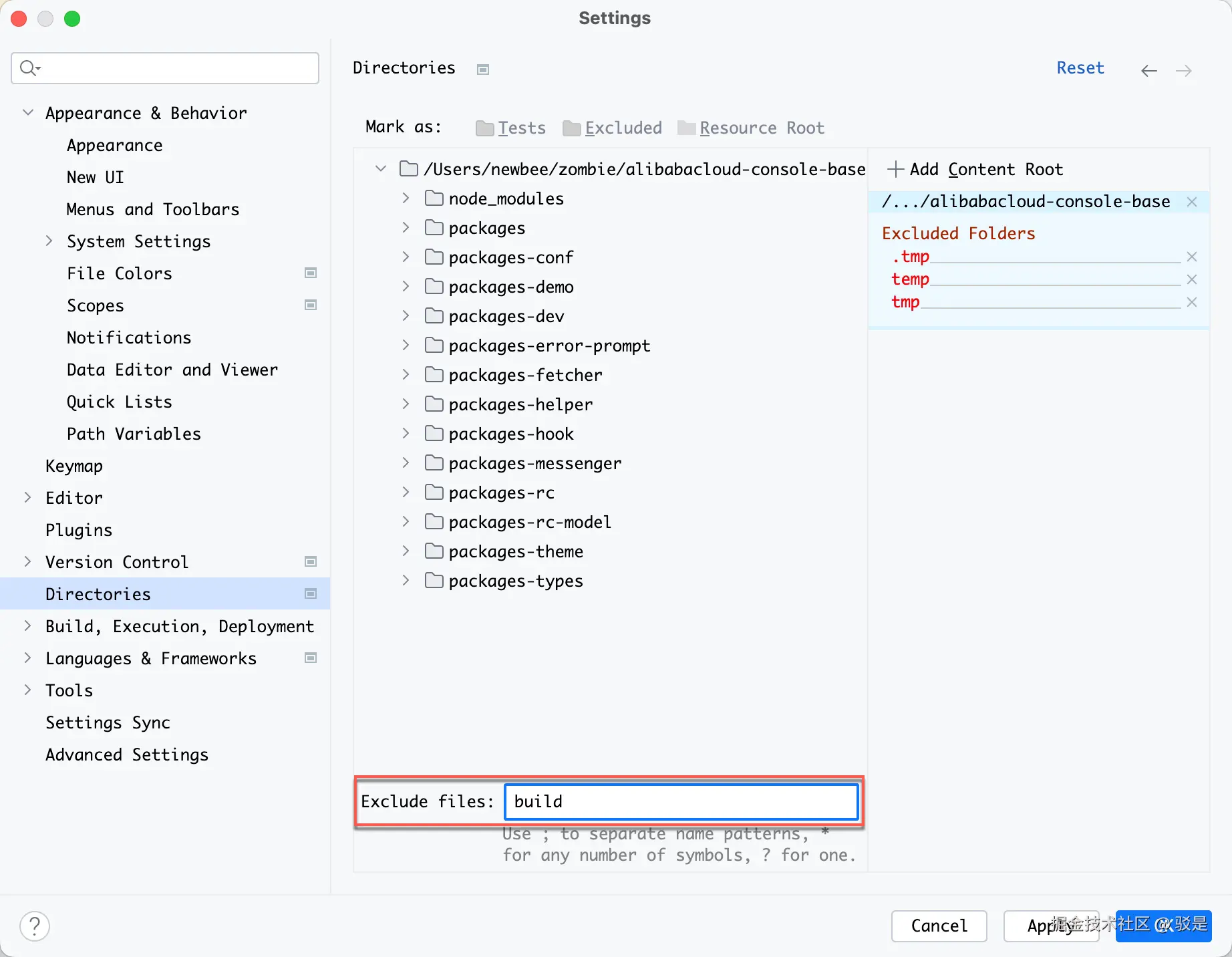Expand the Version Control settings group
This screenshot has height=957, width=1232.
28,562
